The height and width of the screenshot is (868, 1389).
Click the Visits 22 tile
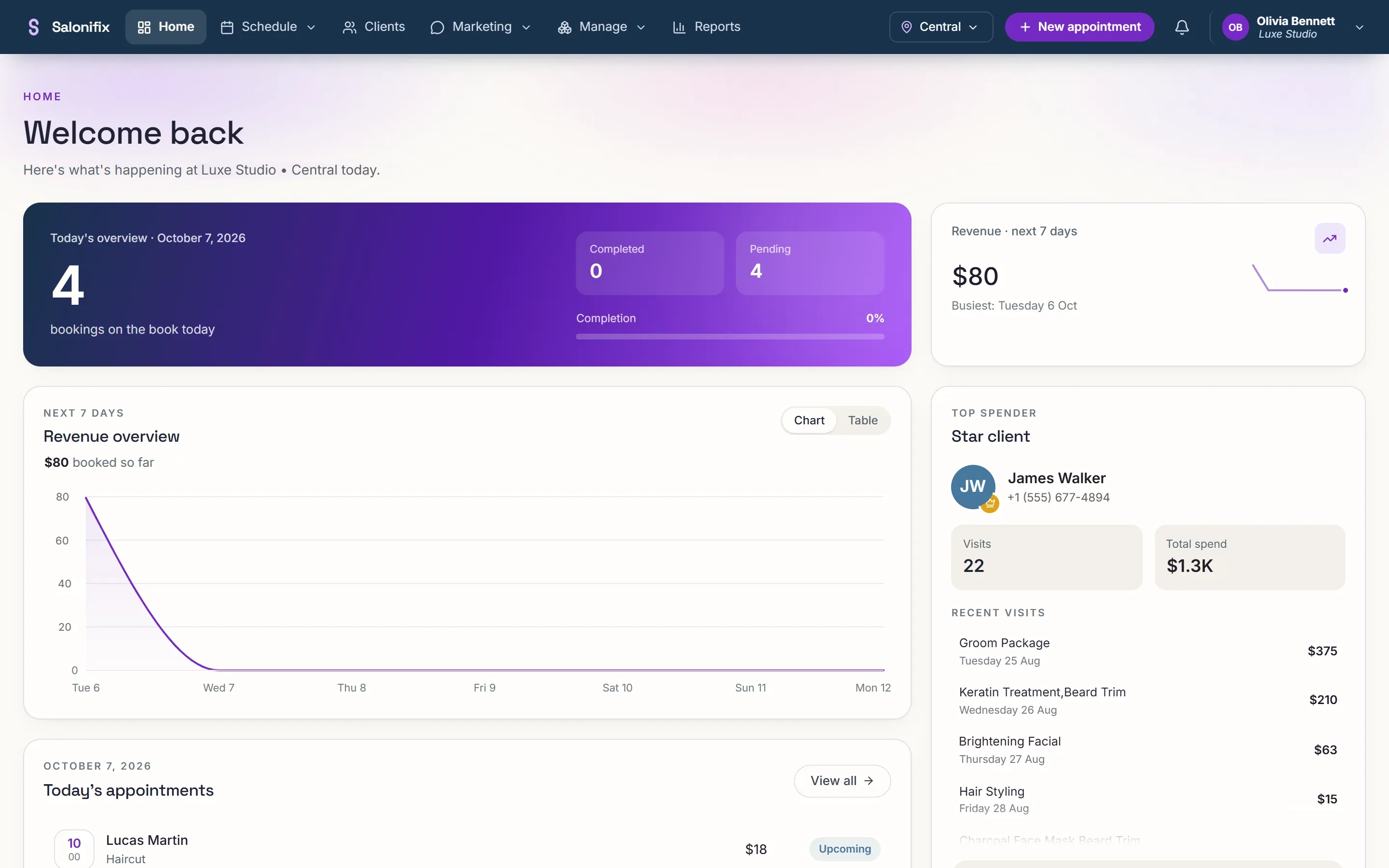coord(1047,557)
